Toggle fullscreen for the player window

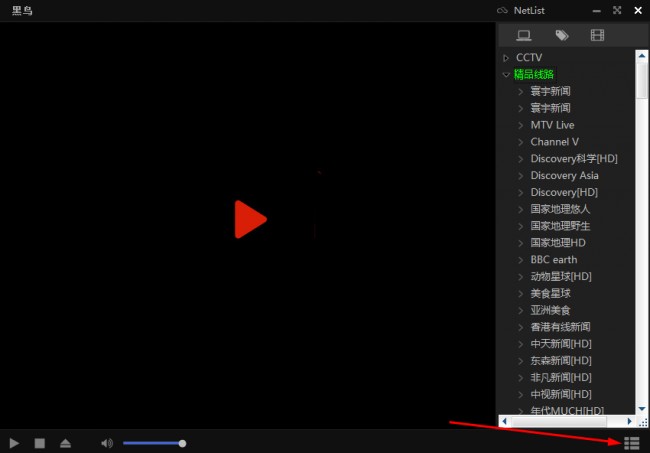pyautogui.click(x=617, y=10)
